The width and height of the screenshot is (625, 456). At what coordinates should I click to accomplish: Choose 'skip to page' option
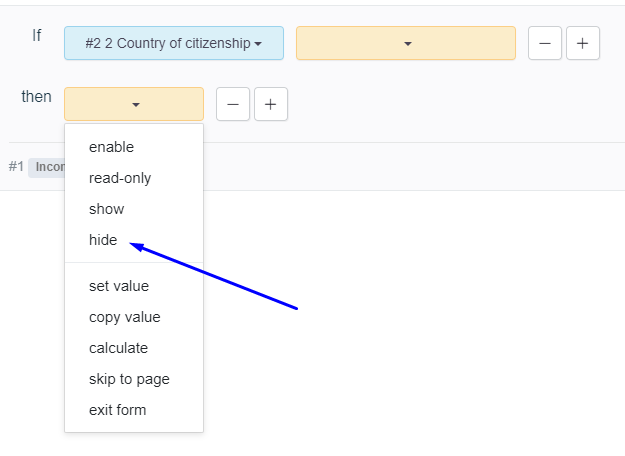(129, 379)
